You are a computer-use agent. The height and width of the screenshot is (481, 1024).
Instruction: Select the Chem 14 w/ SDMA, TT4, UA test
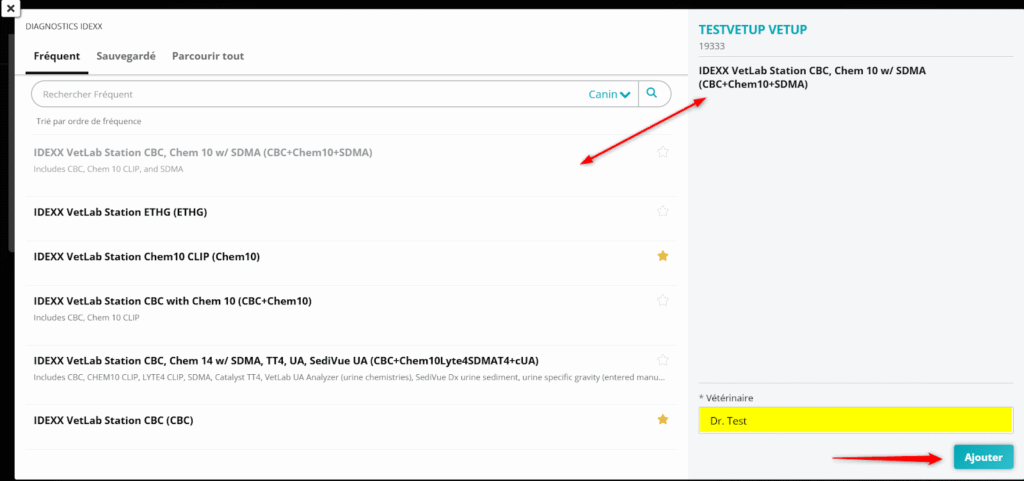[286, 360]
